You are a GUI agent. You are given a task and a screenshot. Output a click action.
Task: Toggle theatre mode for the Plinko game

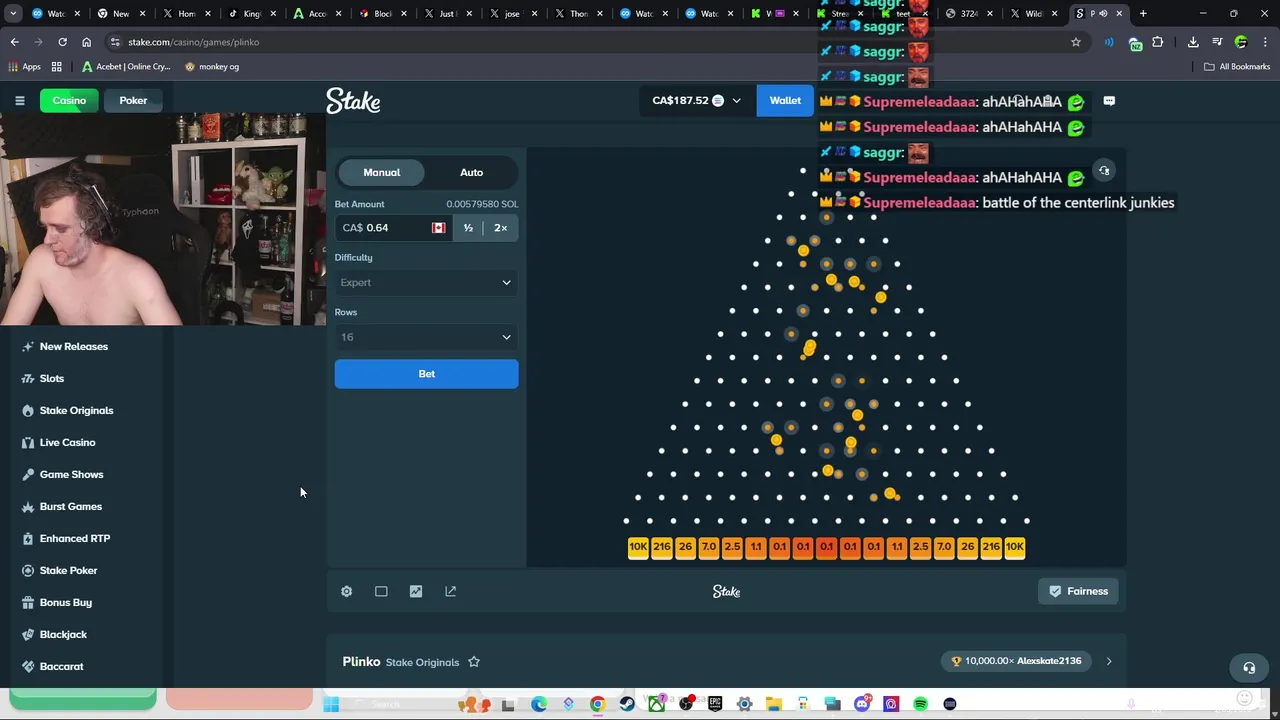(x=381, y=591)
